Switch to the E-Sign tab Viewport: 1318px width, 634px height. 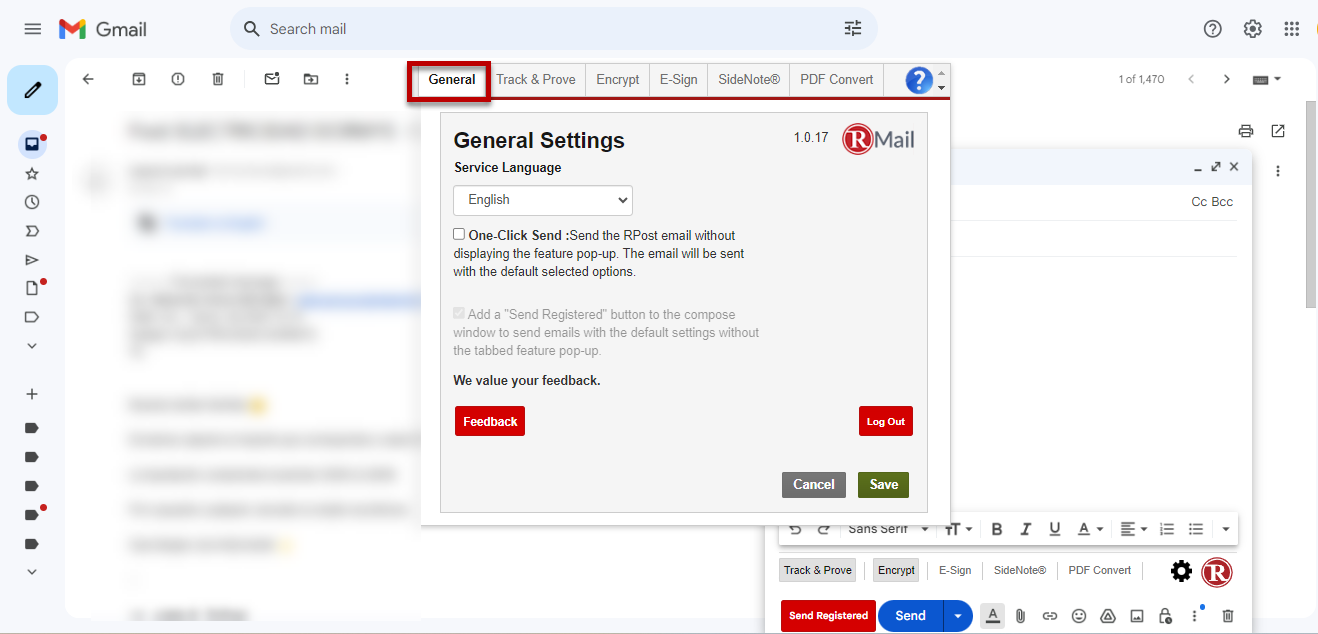click(x=678, y=80)
